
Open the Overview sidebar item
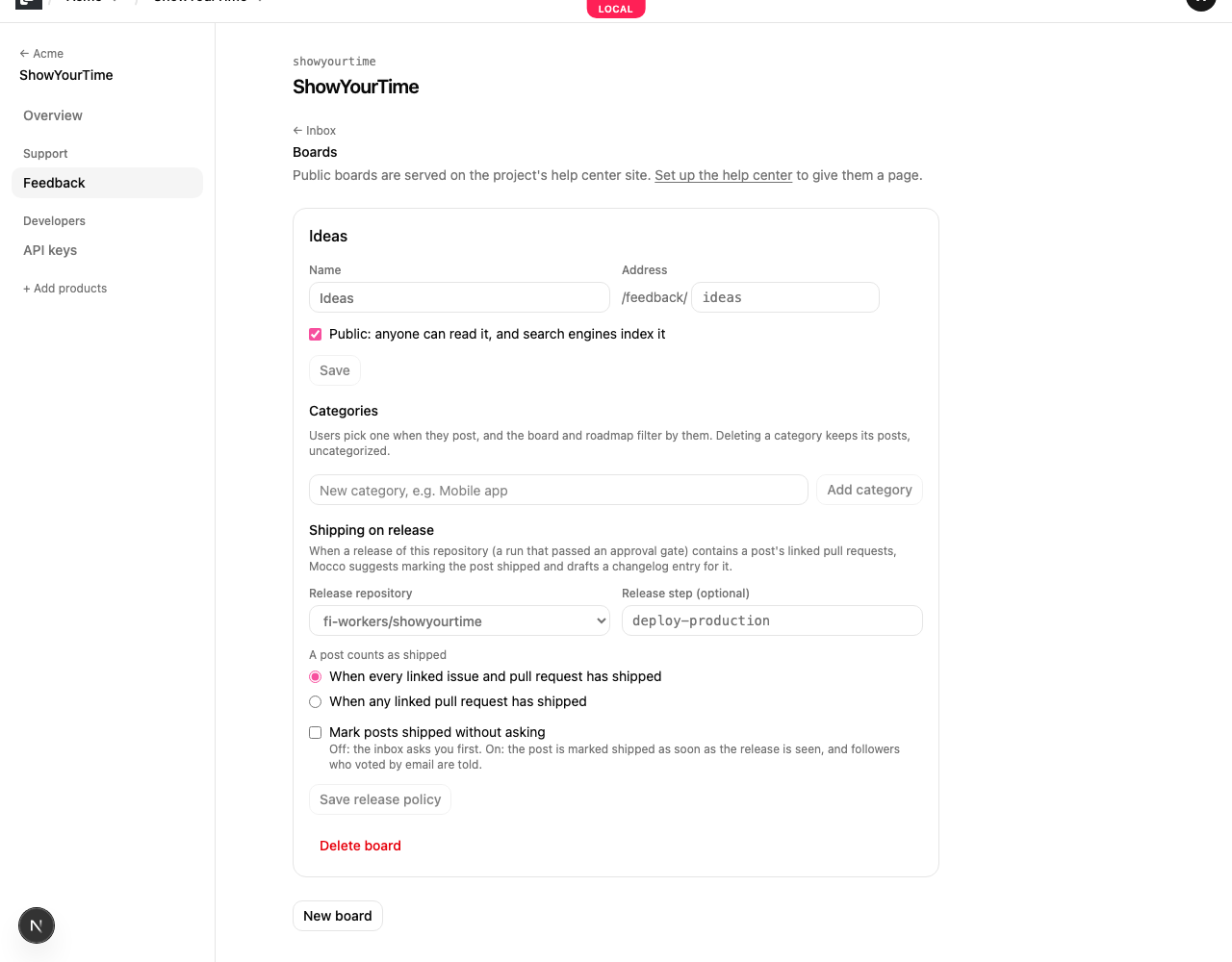53,115
